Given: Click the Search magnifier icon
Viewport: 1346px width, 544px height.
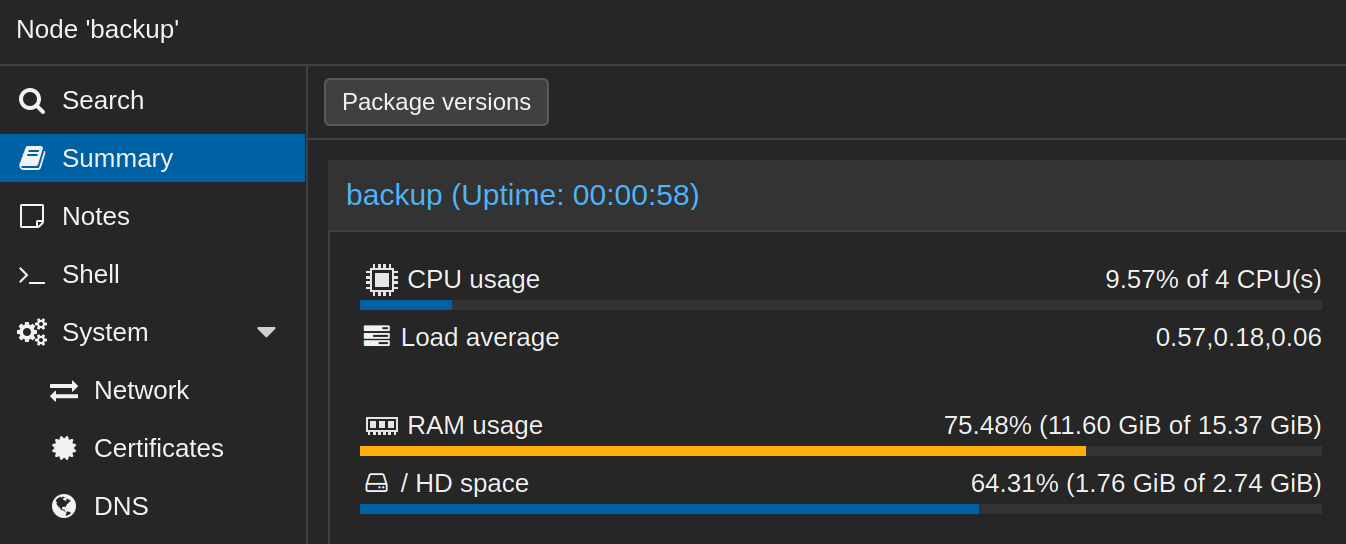Looking at the screenshot, I should tap(32, 101).
